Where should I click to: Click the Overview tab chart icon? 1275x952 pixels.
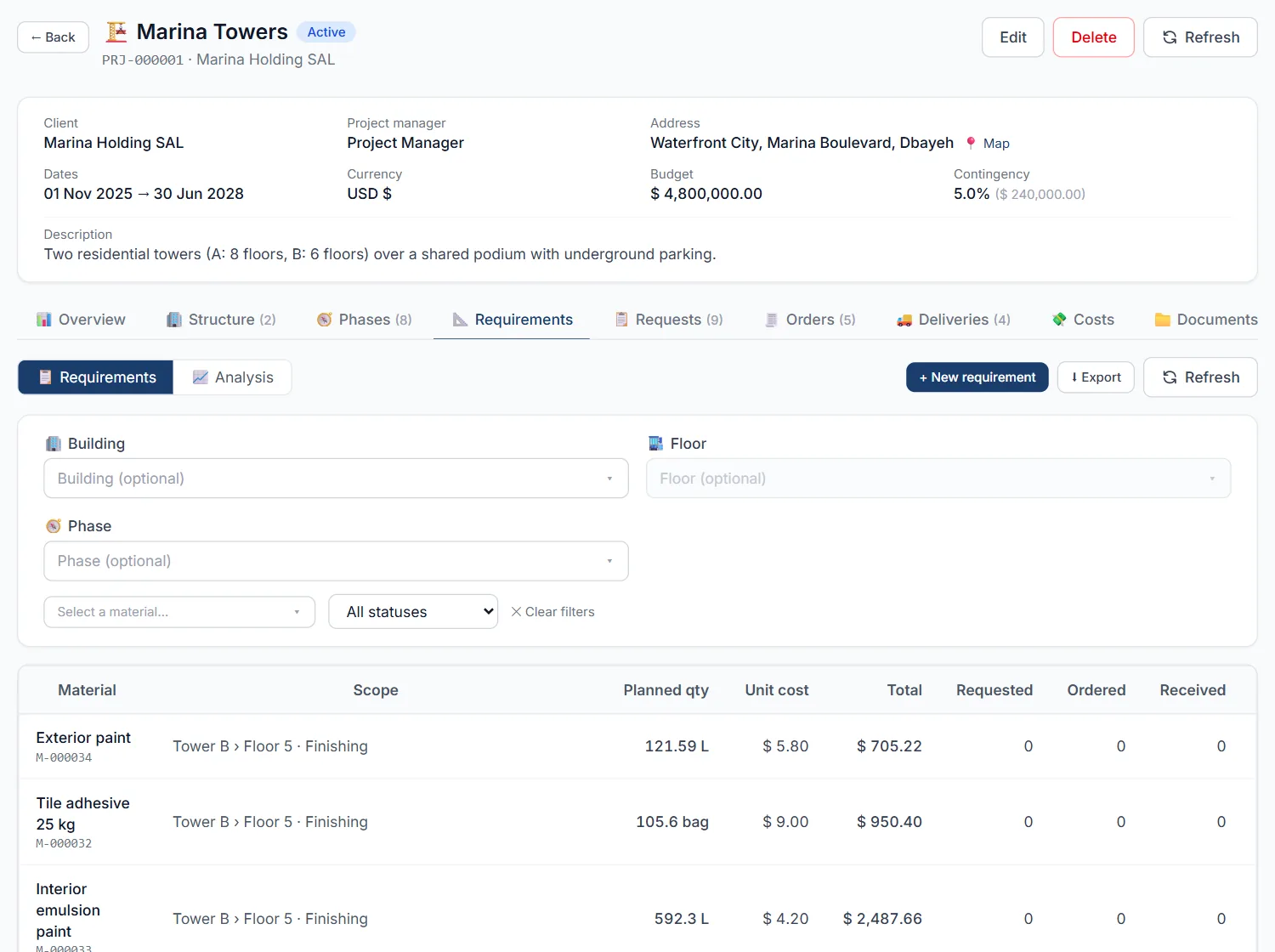pyautogui.click(x=44, y=320)
